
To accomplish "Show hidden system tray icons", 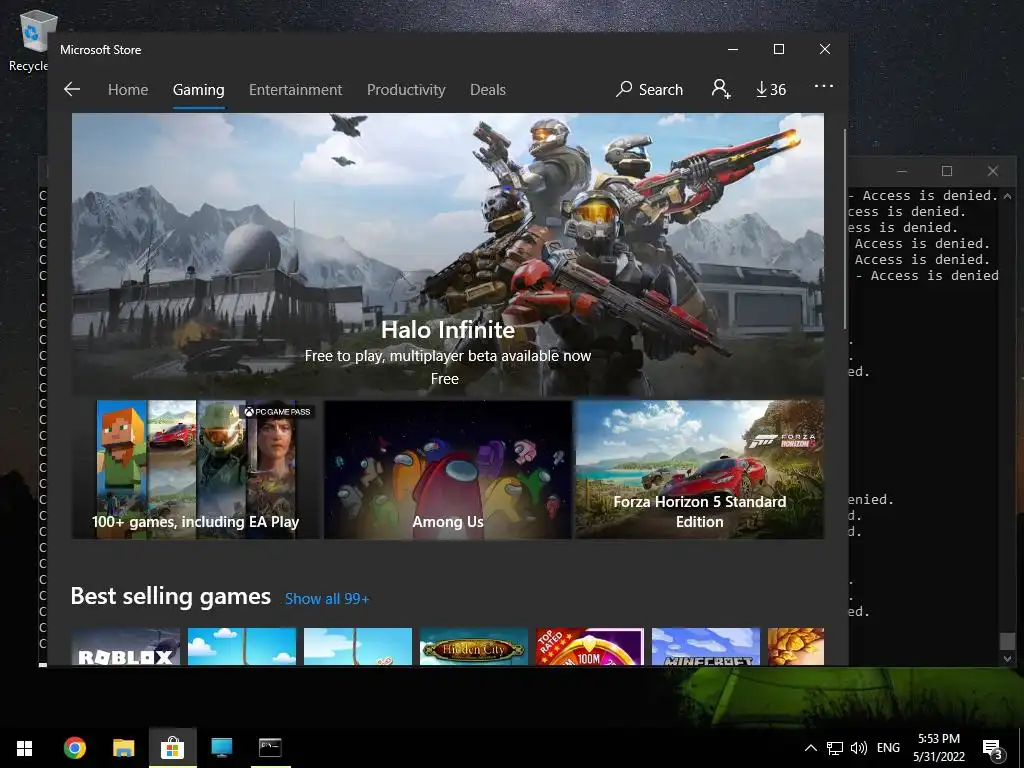I will 810,748.
